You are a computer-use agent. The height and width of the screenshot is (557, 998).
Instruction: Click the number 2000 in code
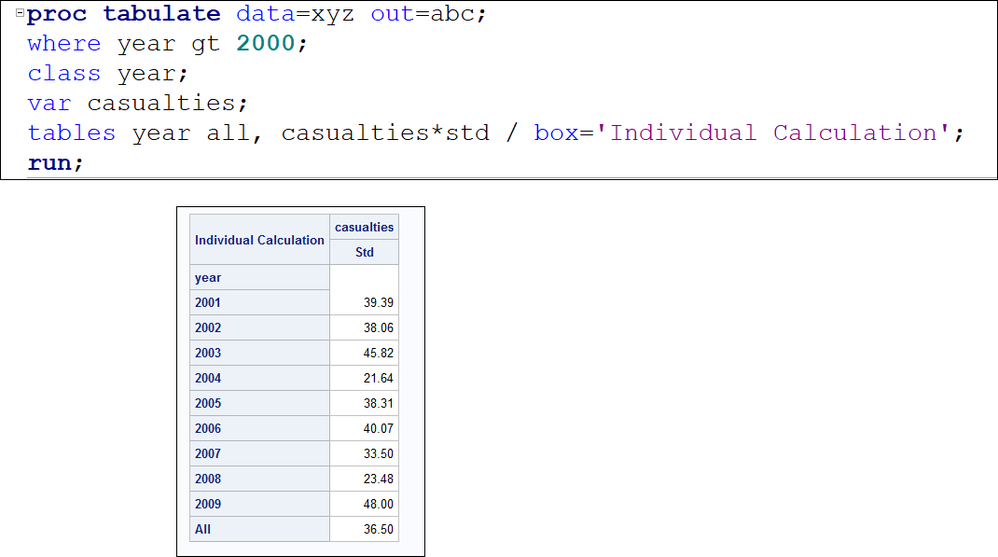click(x=265, y=44)
